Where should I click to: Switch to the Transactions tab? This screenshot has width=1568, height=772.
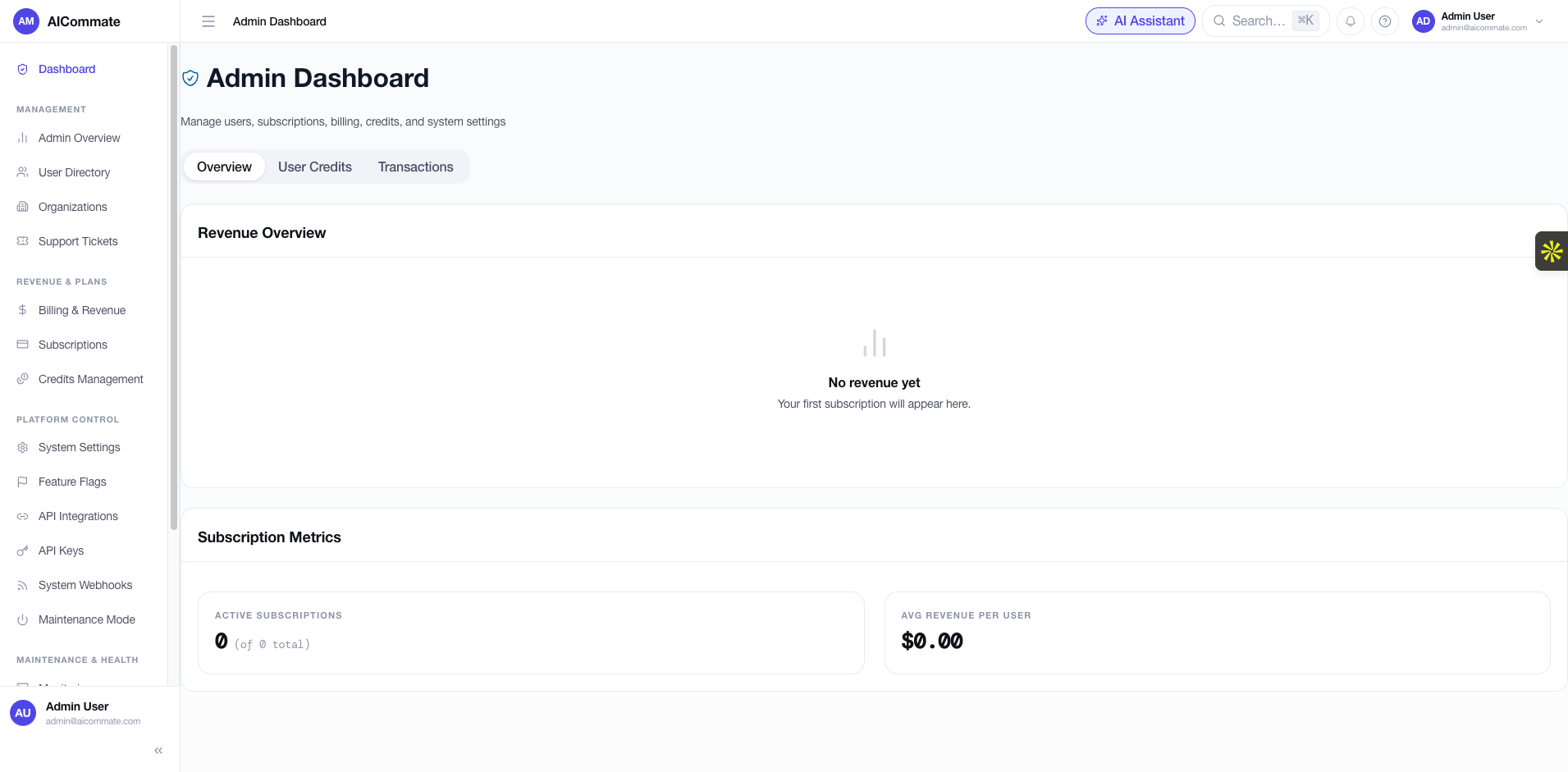[x=416, y=167]
